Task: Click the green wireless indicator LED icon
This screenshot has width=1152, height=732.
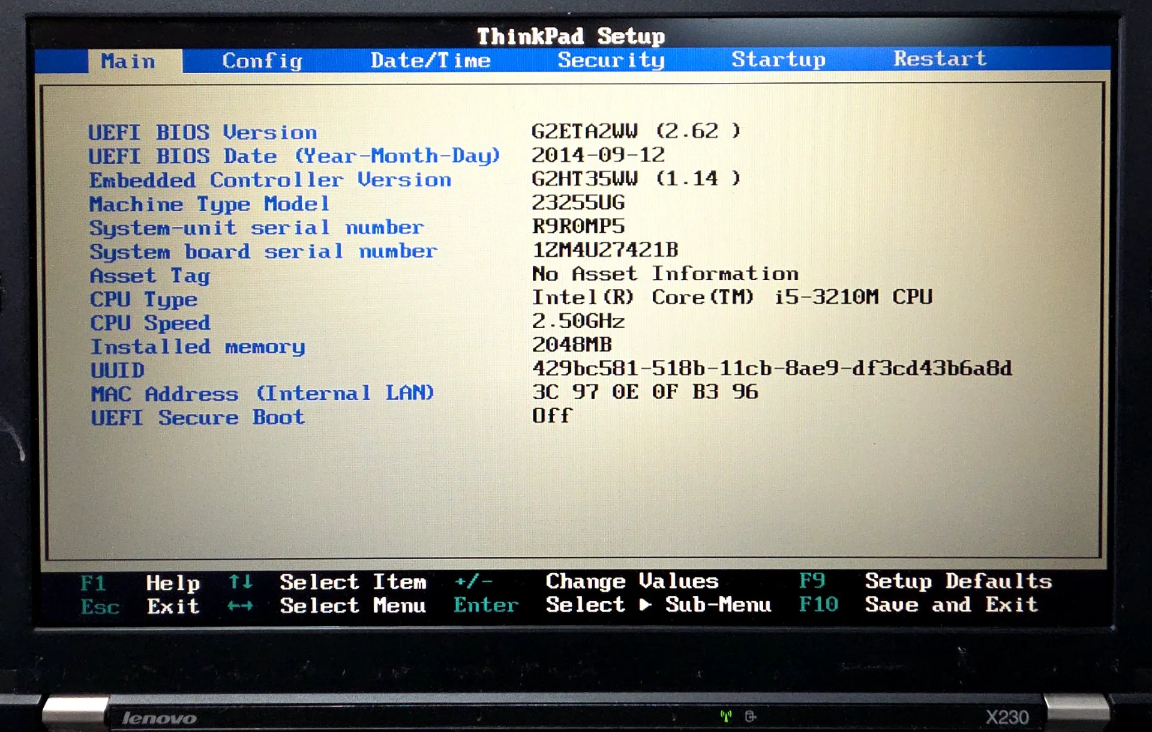Action: click(726, 716)
